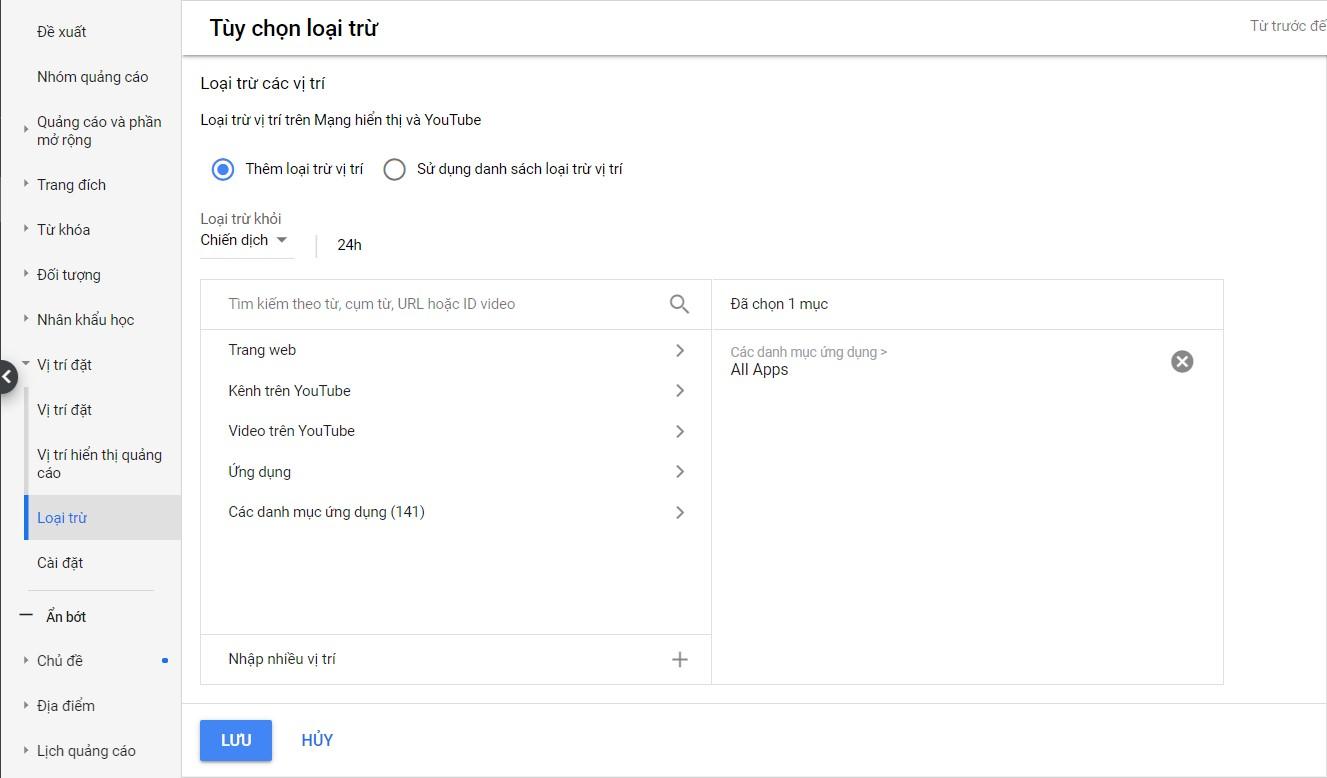Viewport: 1327px width, 778px height.
Task: Collapse Vị trí đặt parent menu
Action: (x=64, y=365)
